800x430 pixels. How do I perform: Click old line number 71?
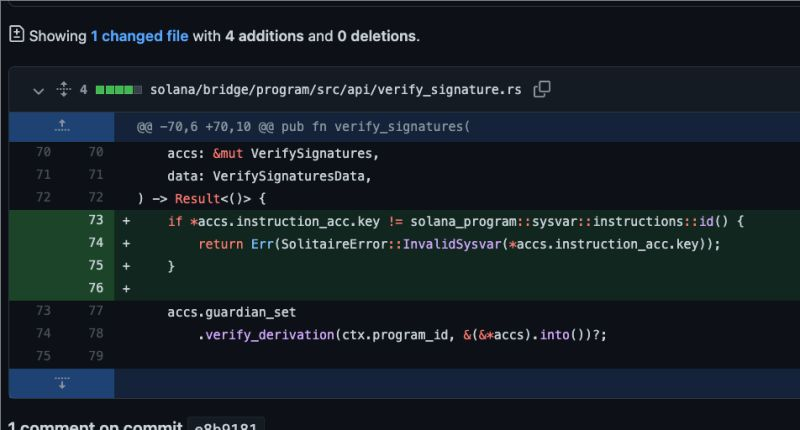[x=43, y=174]
